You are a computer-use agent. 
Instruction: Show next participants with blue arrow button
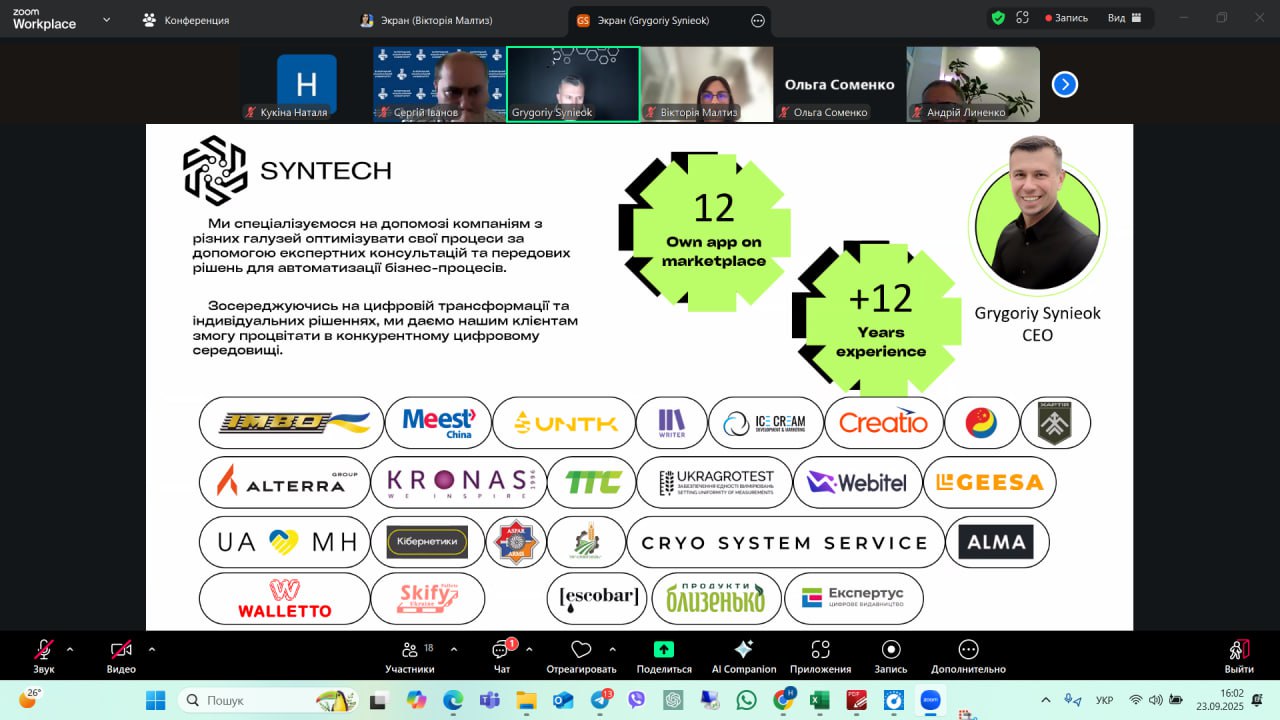1064,85
